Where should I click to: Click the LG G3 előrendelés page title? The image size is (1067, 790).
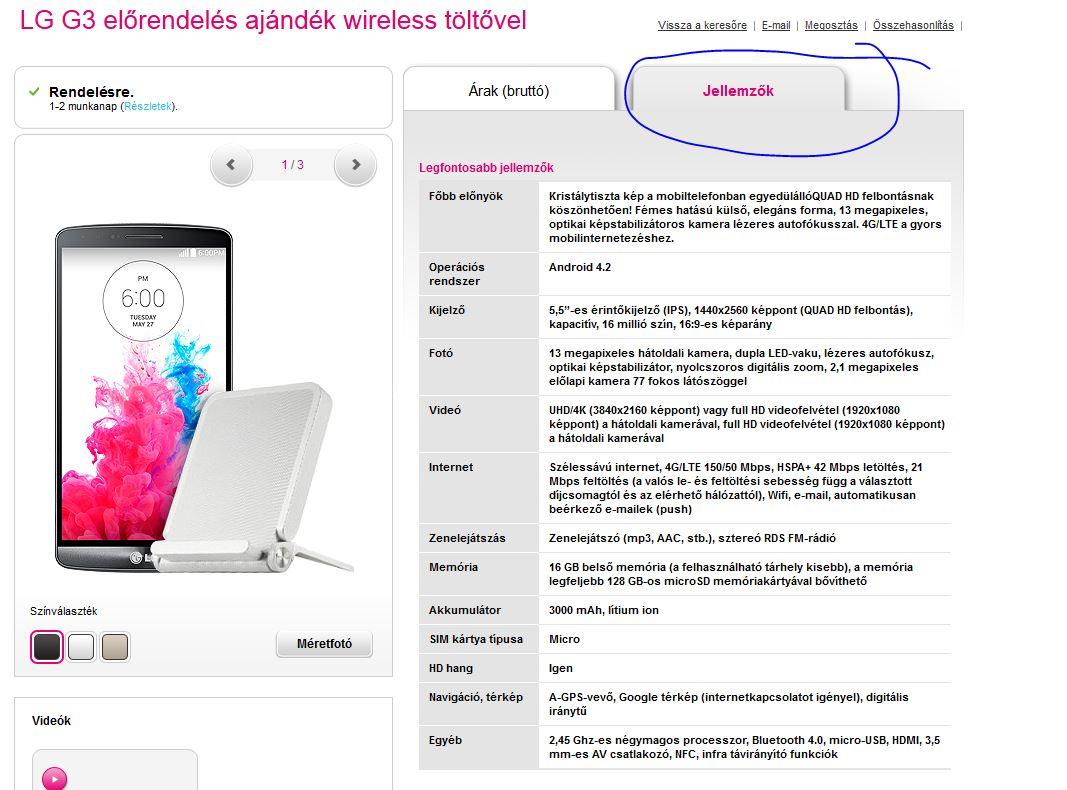coord(273,20)
